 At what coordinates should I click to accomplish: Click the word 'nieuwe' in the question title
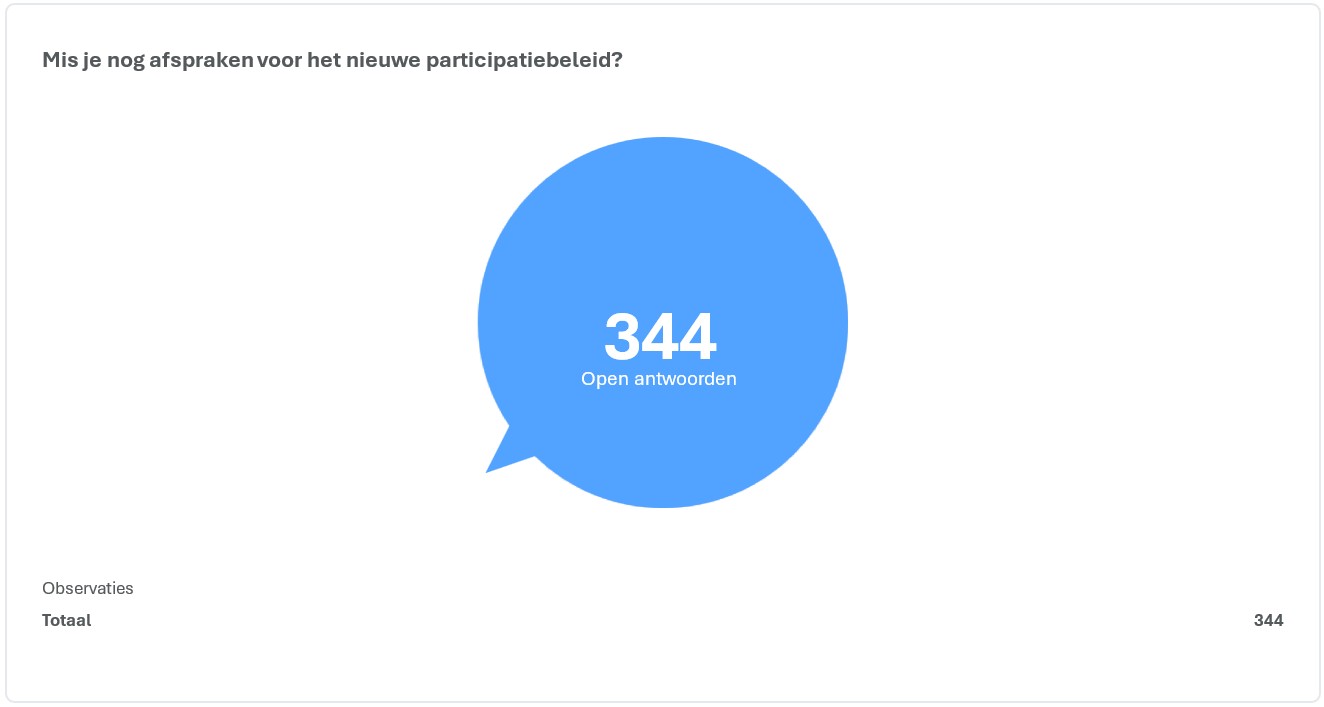click(x=386, y=60)
